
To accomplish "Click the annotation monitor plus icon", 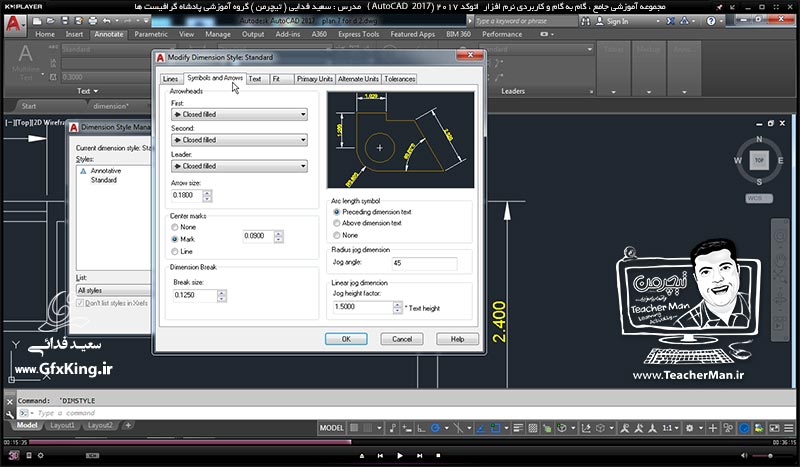I will coord(713,428).
